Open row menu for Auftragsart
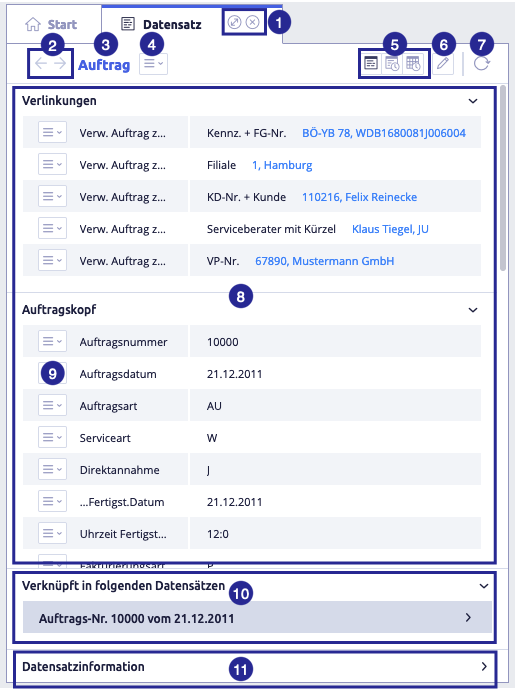The width and height of the screenshot is (516, 689). [x=52, y=406]
